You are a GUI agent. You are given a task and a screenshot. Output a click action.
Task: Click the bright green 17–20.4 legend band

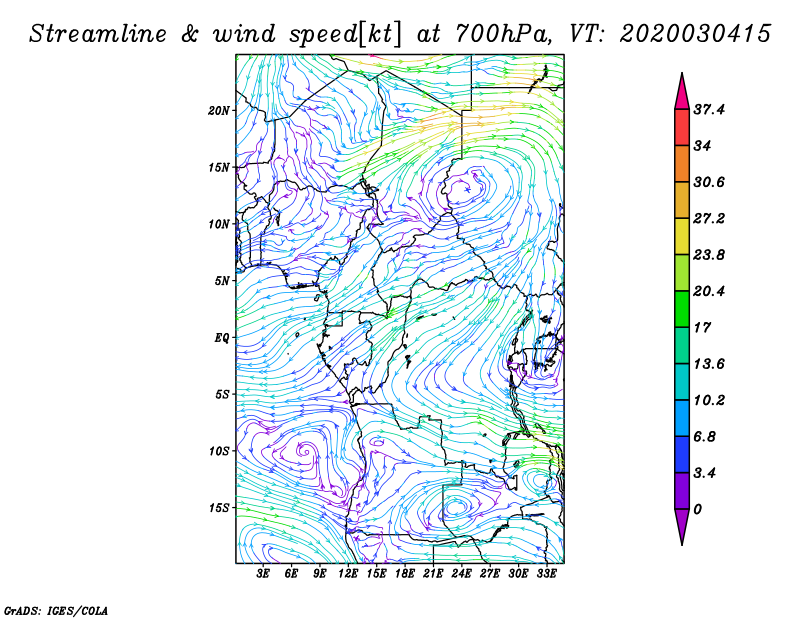(x=682, y=309)
